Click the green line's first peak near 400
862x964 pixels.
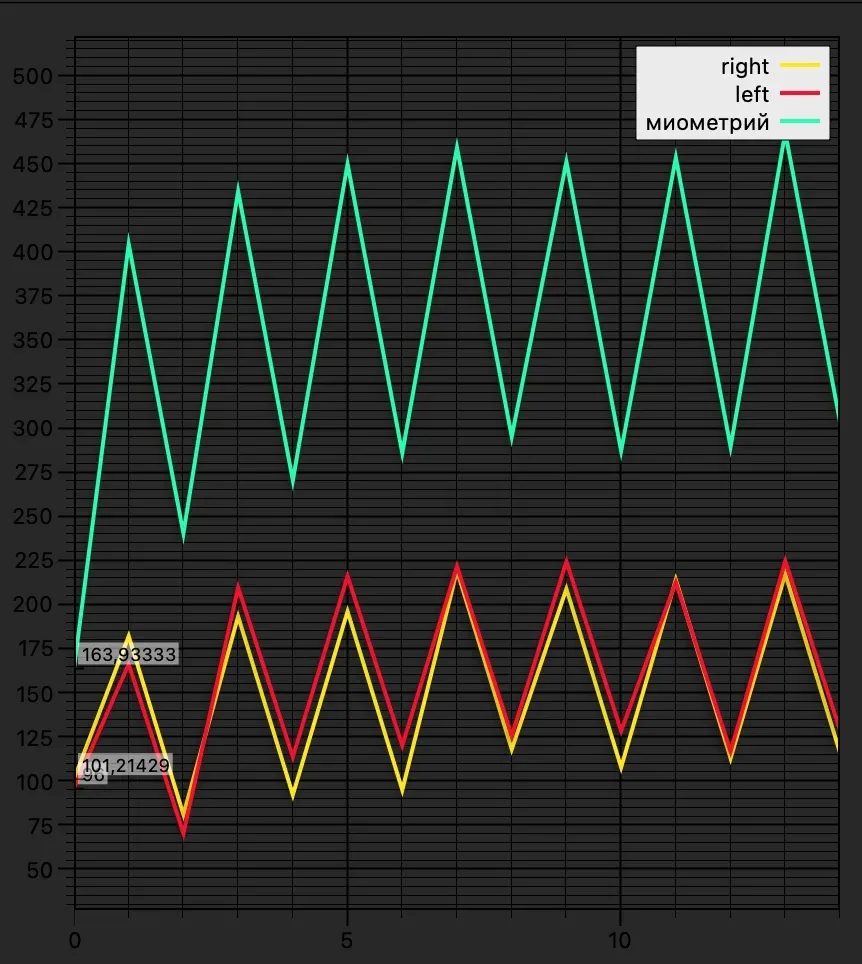(129, 242)
